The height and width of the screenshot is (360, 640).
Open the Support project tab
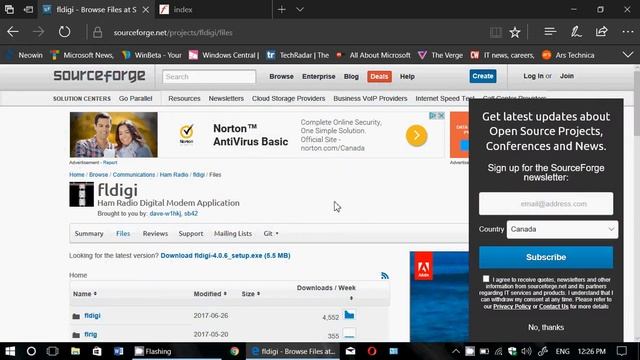tap(191, 233)
